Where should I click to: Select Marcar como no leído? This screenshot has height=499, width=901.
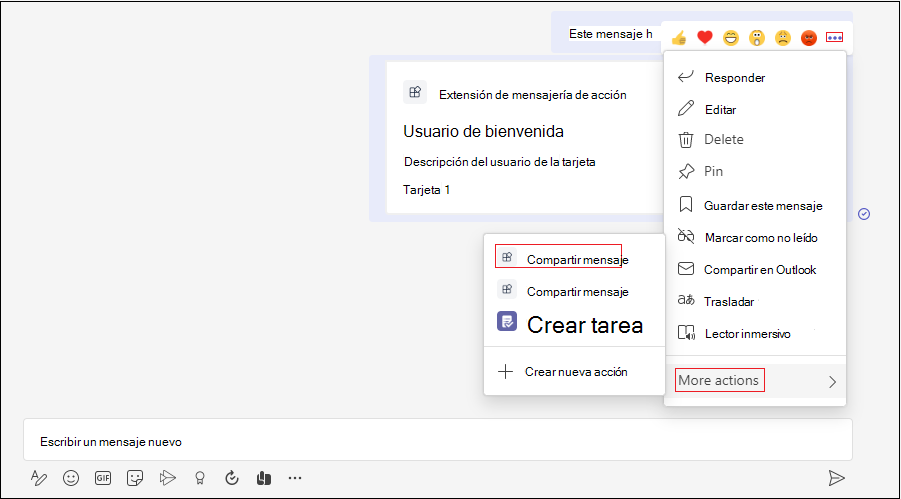(755, 237)
